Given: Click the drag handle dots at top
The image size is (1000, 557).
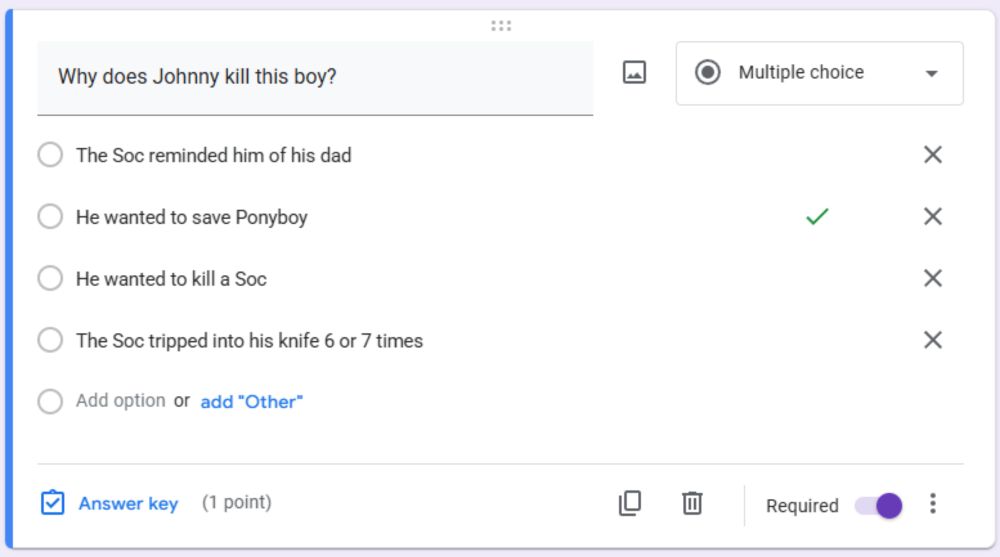Looking at the screenshot, I should 501,26.
